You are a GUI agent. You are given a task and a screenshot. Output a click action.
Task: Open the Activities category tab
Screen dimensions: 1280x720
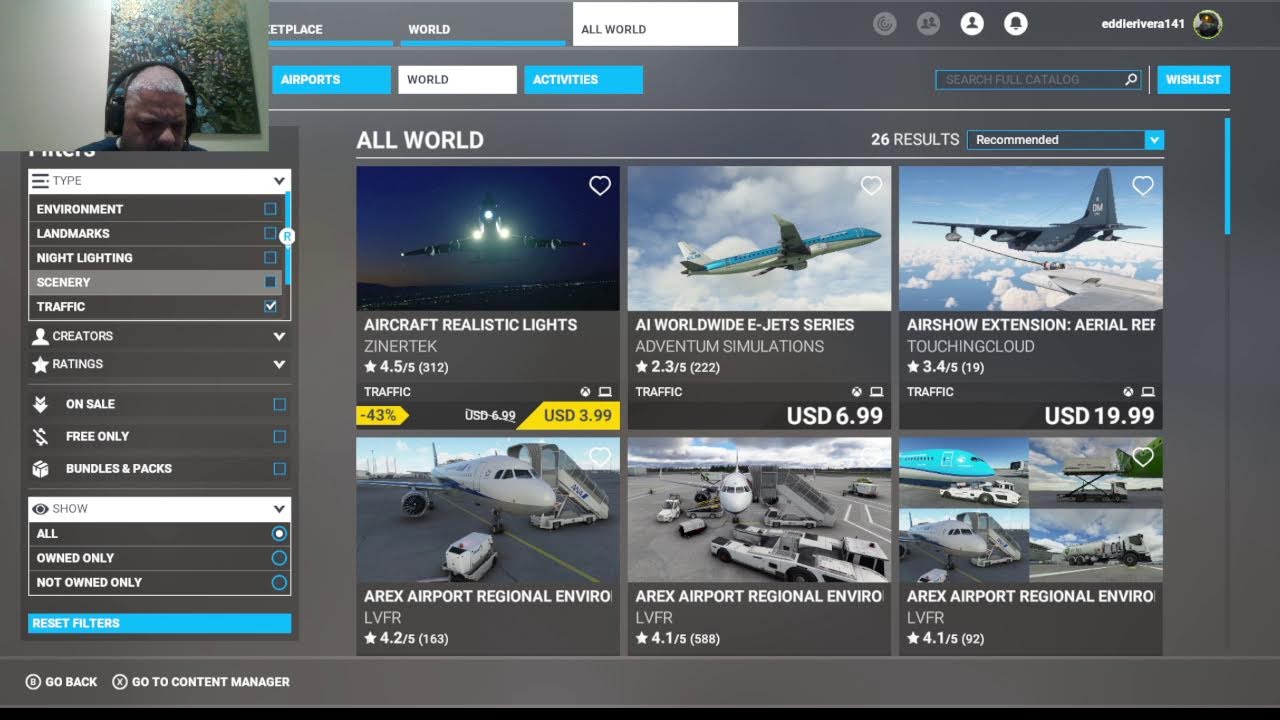point(583,80)
